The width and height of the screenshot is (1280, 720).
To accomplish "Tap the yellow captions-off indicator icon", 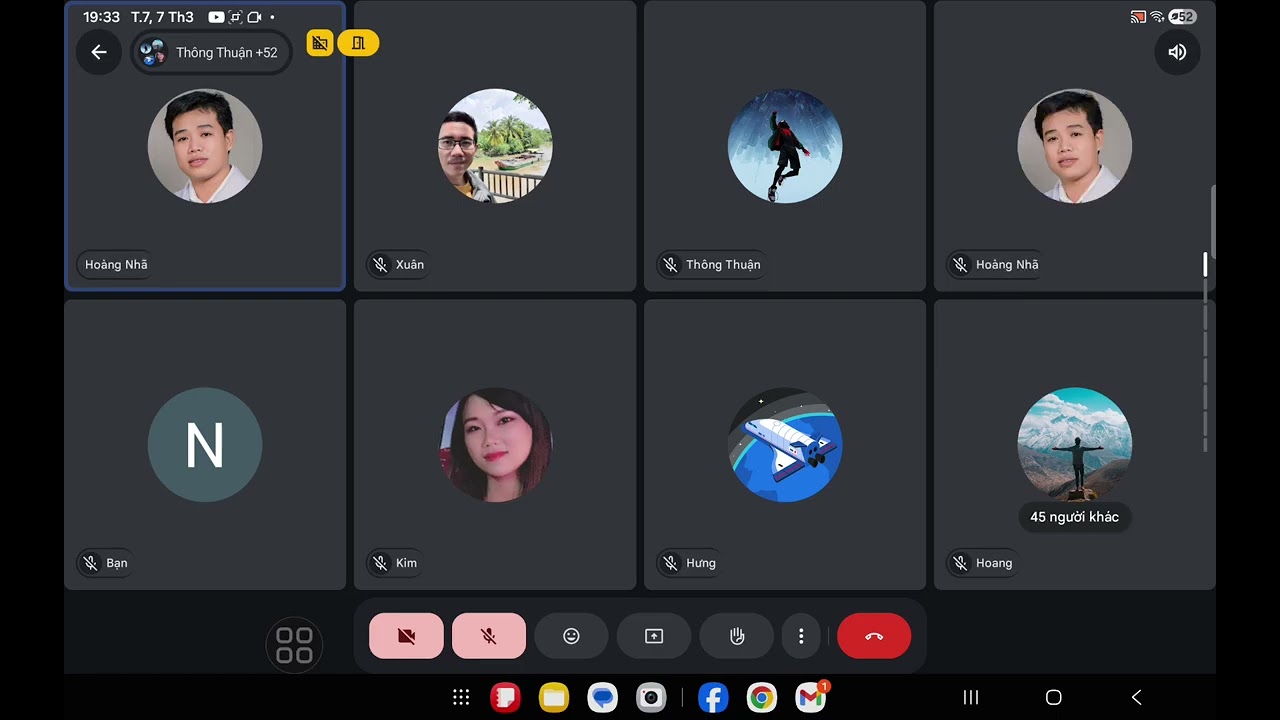I will (320, 43).
